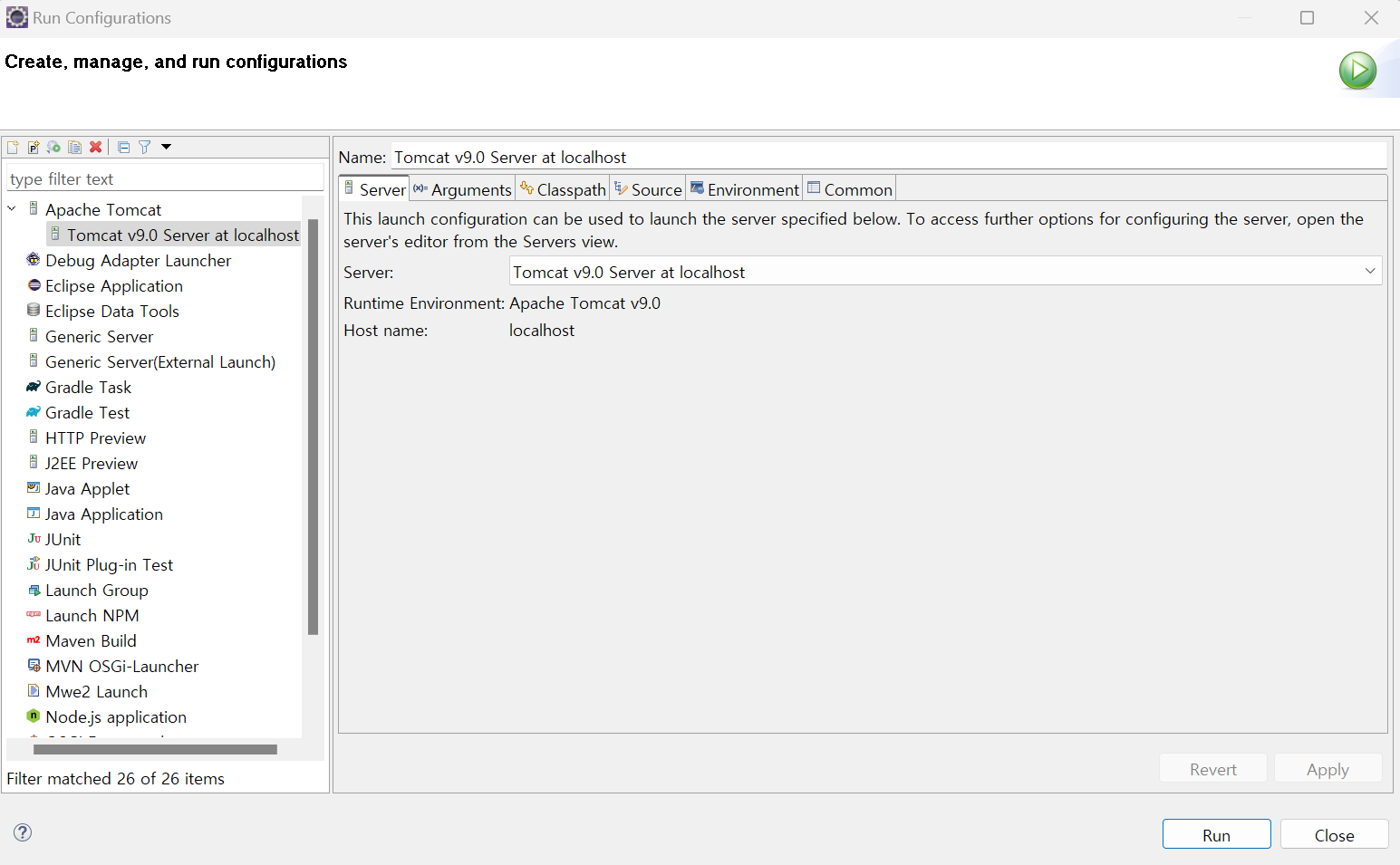Viewport: 1400px width, 865px height.
Task: Switch to the Environment tab
Action: (745, 189)
